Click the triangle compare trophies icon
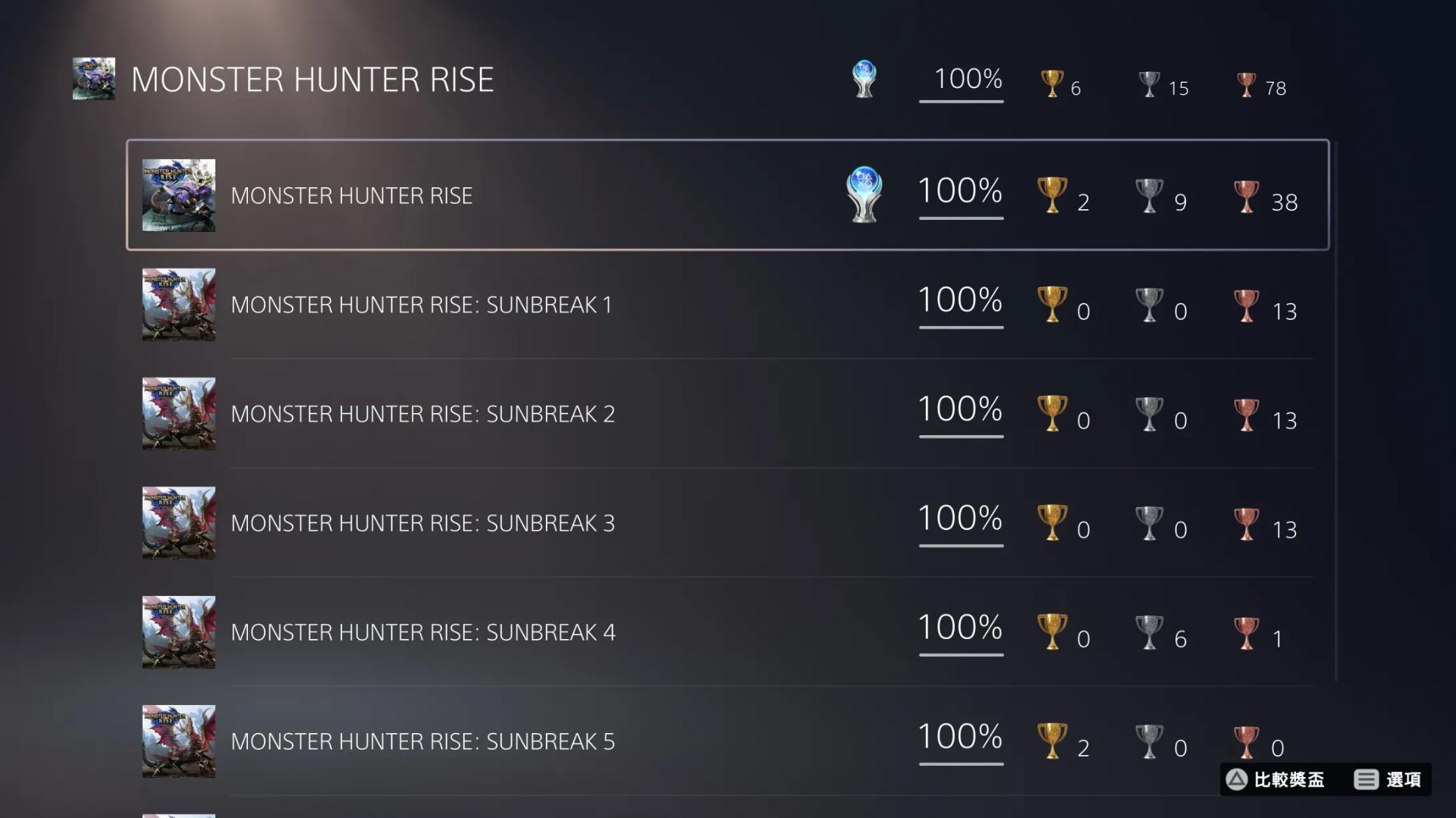Image resolution: width=1456 pixels, height=818 pixels. coord(1237,779)
